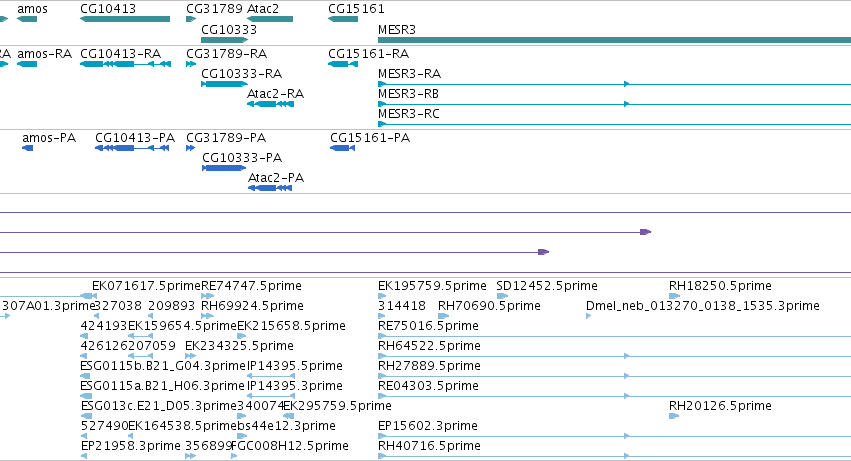Select the CG10333-PA protein bar

[224, 168]
